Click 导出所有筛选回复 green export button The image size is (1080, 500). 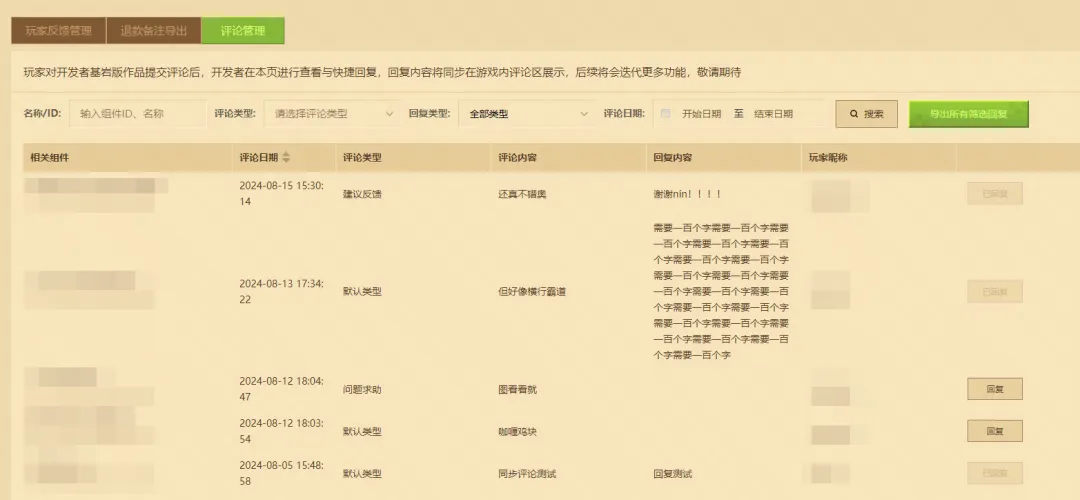pos(968,114)
